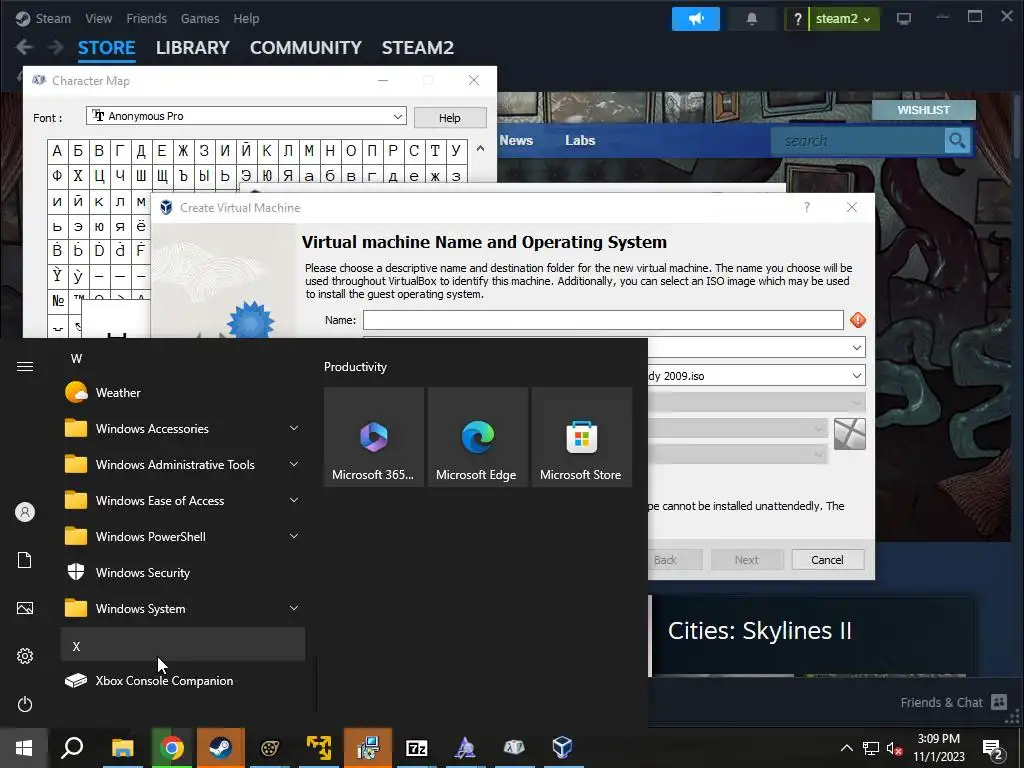Click Help button in Character Map

[450, 118]
